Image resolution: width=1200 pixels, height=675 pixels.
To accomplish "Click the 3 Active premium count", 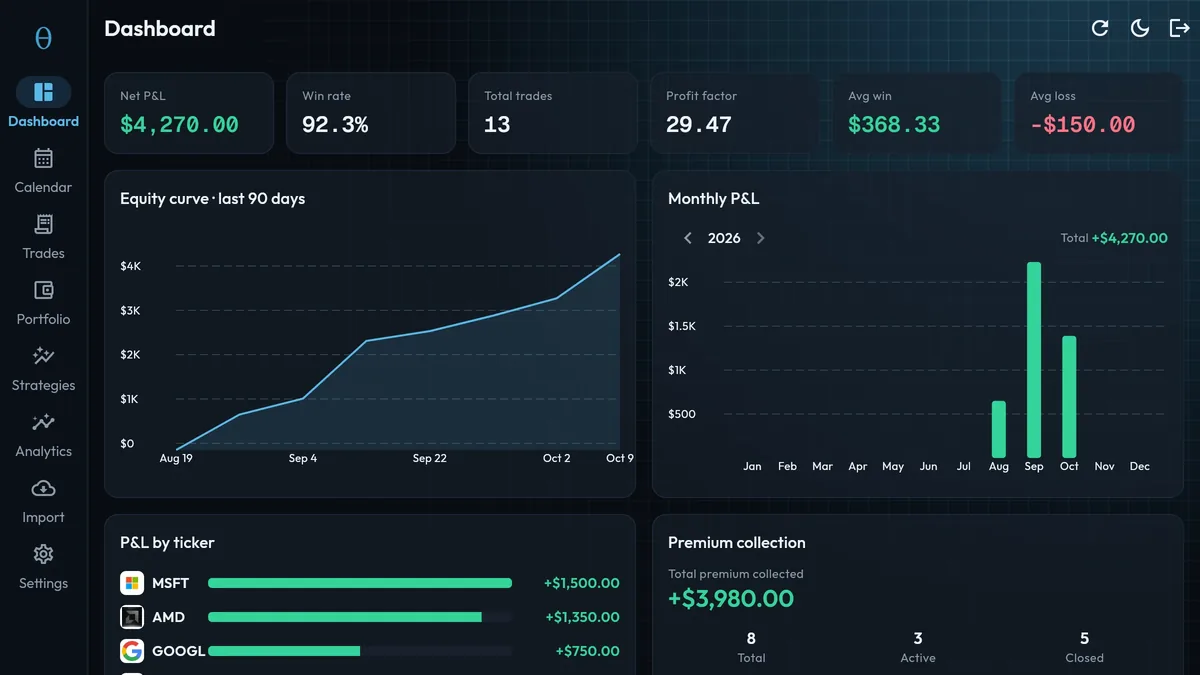I will click(918, 638).
